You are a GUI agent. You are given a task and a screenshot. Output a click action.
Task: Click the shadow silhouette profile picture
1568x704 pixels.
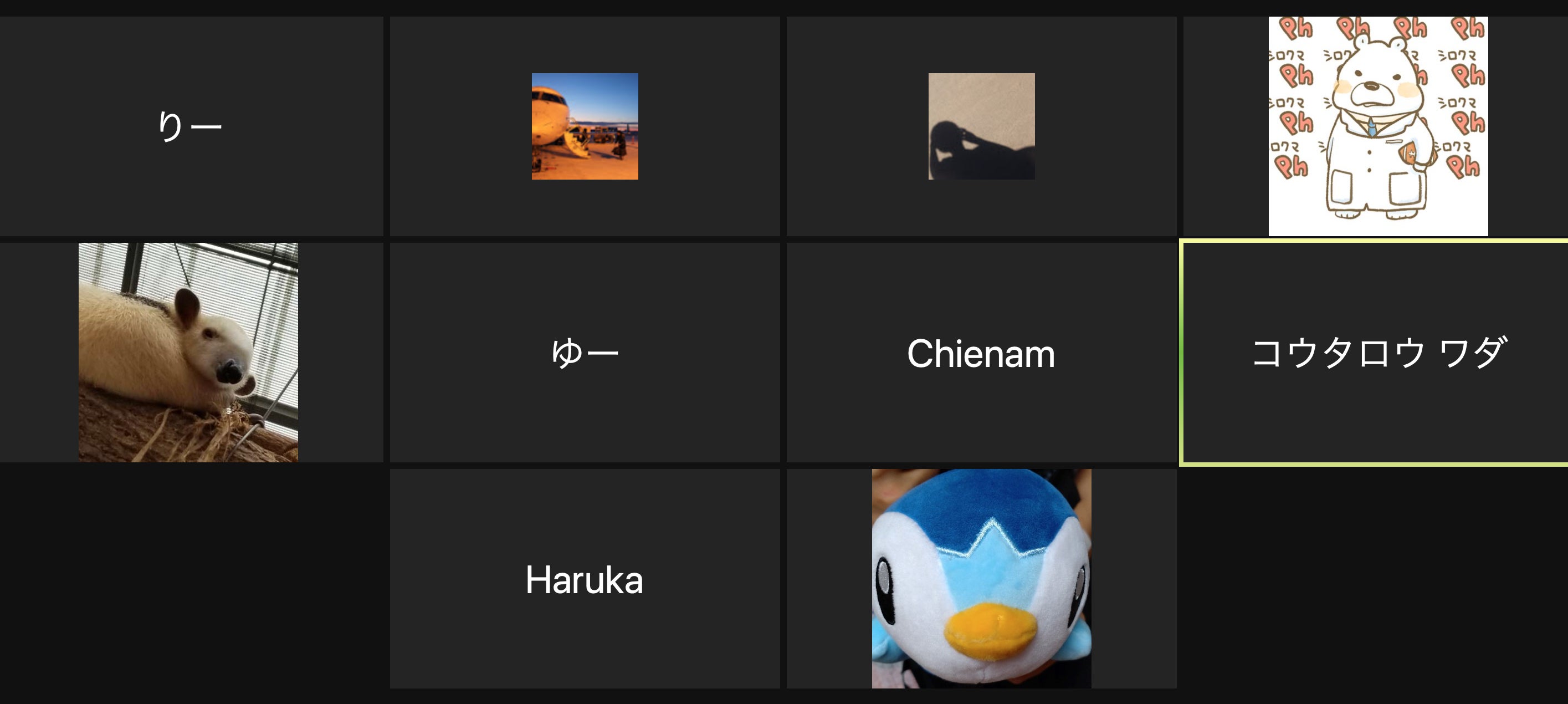point(981,126)
